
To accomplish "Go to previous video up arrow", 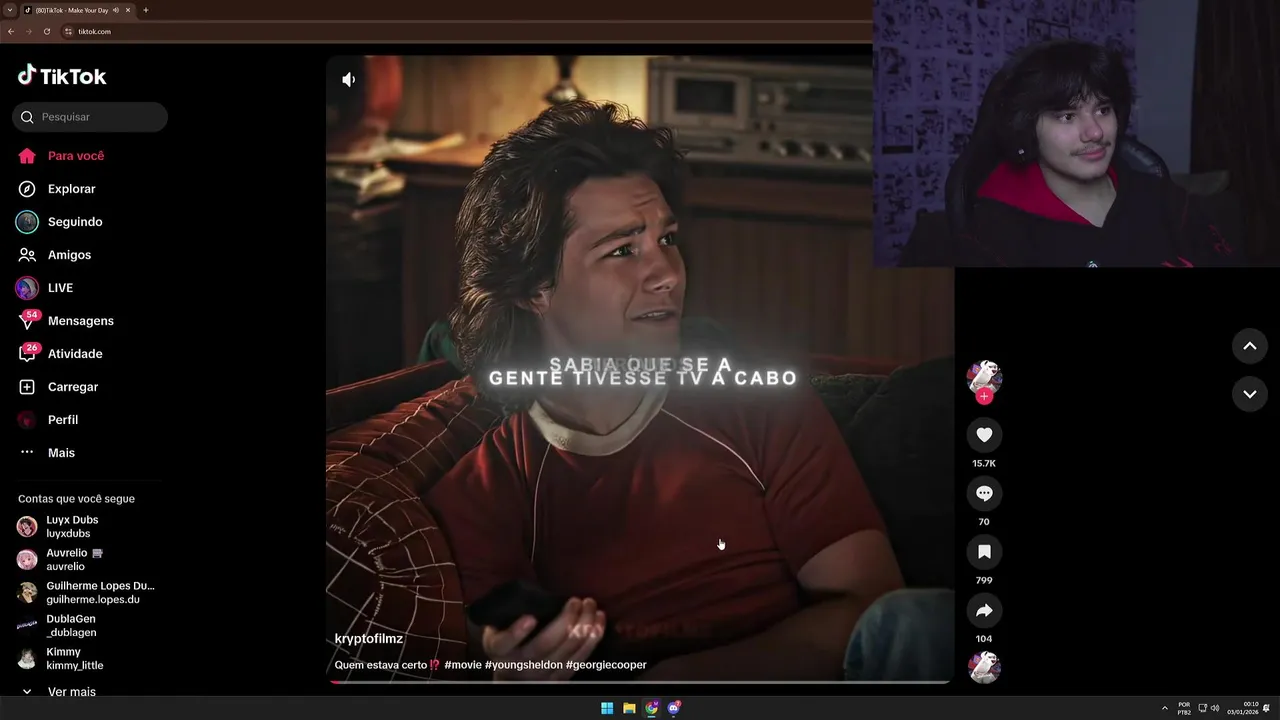I will (x=1249, y=346).
